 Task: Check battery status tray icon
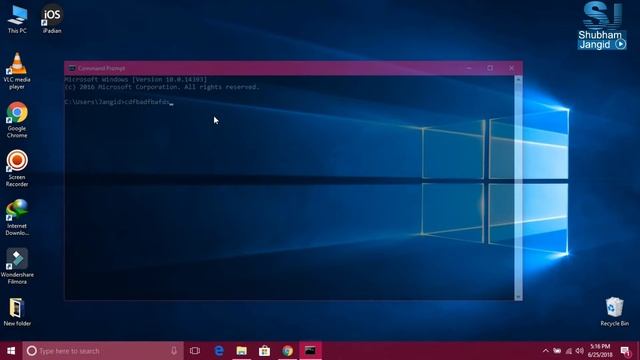[557, 351]
